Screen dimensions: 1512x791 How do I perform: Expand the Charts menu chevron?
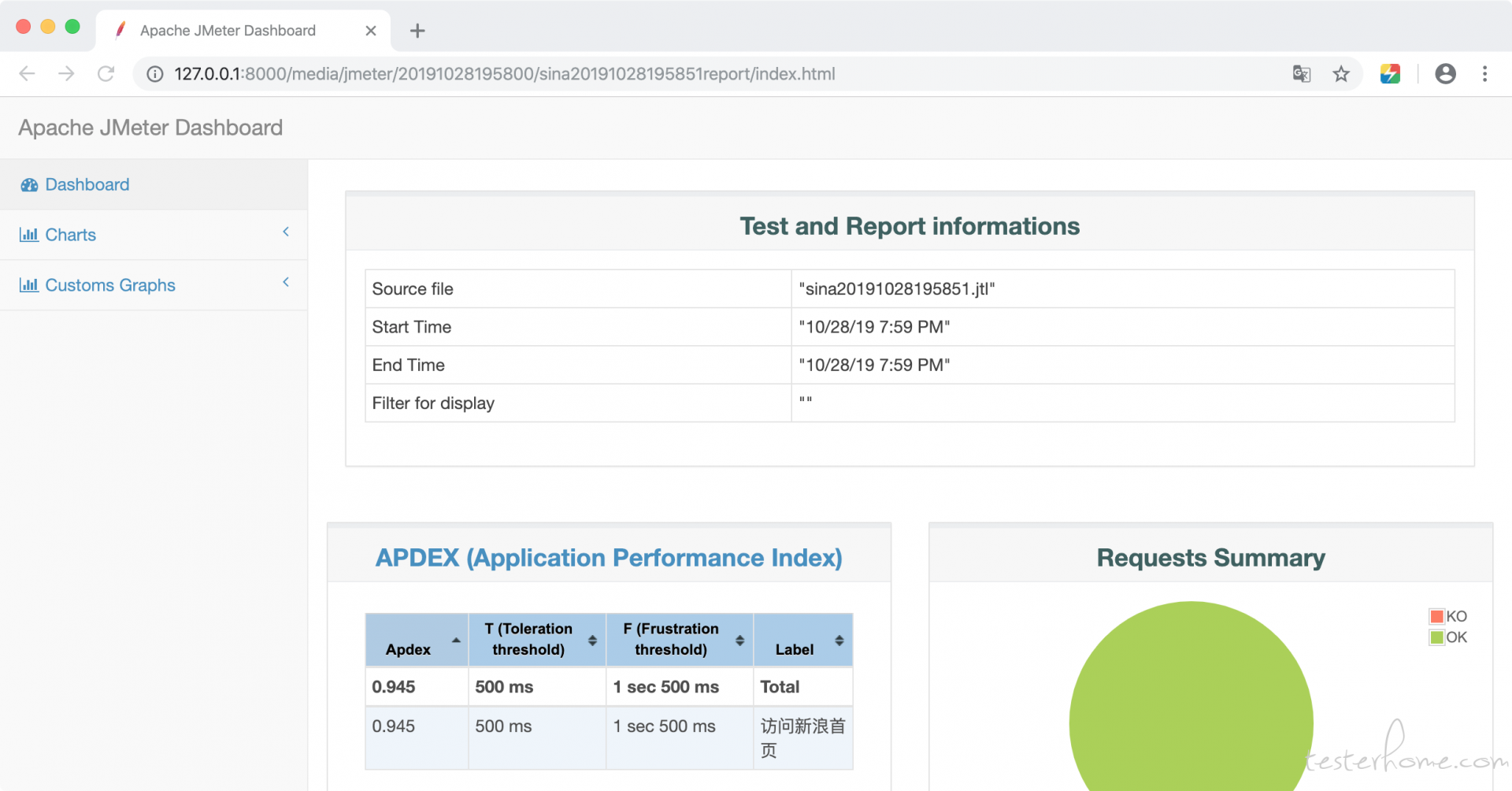tap(286, 232)
